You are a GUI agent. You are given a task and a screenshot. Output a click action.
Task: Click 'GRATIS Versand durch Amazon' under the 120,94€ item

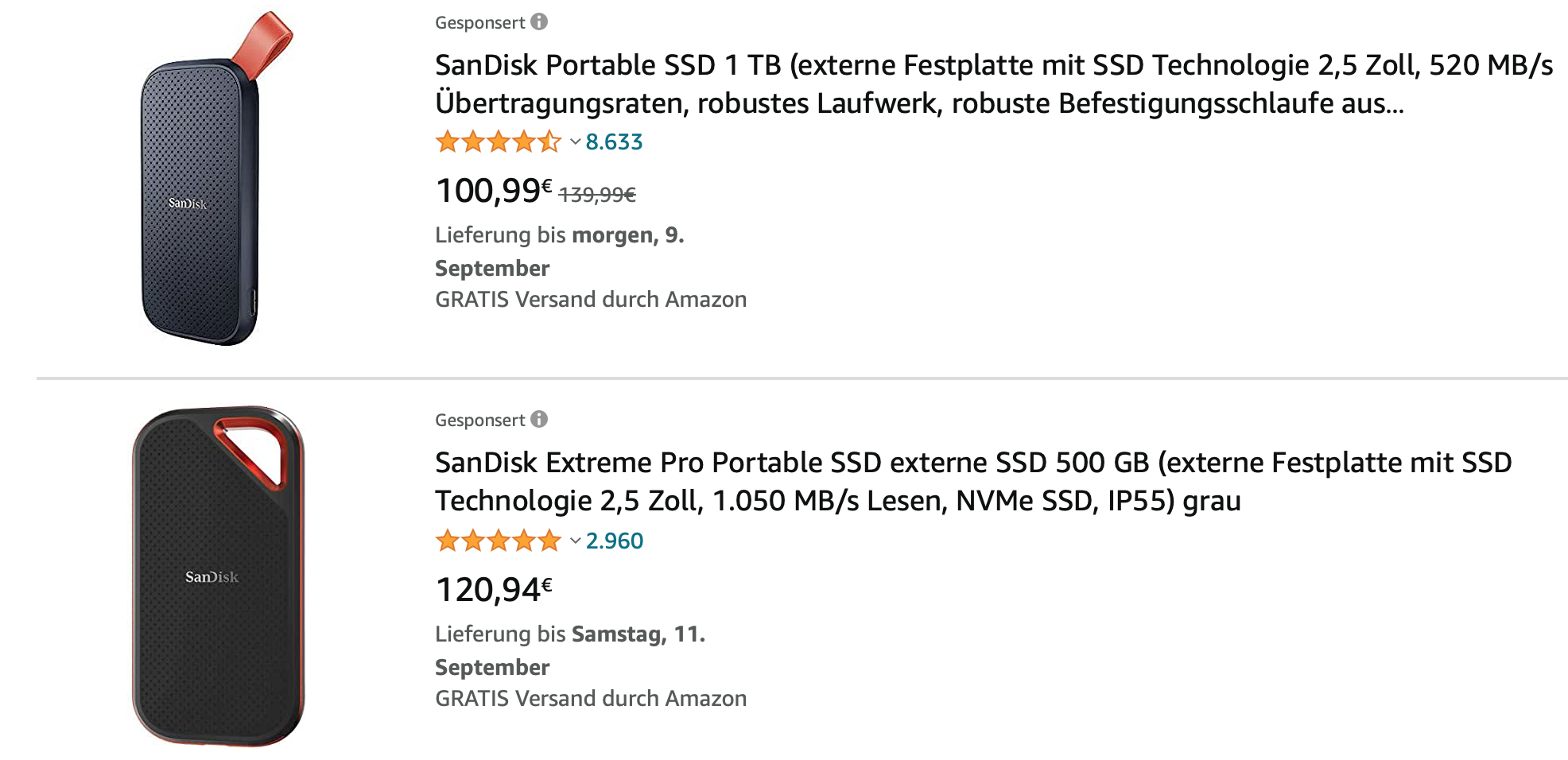(x=591, y=699)
